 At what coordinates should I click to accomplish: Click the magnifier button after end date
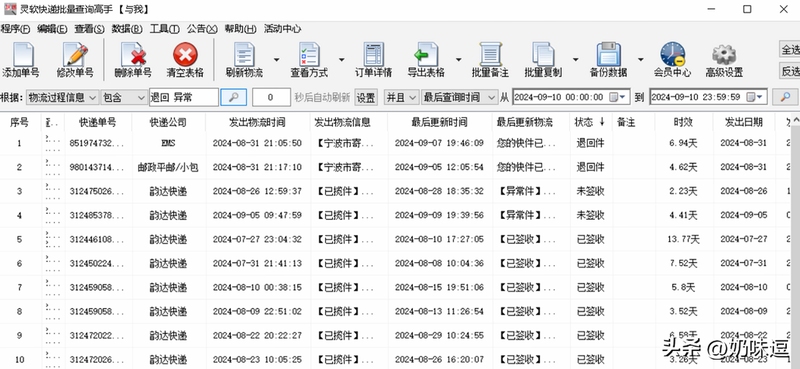(x=785, y=97)
